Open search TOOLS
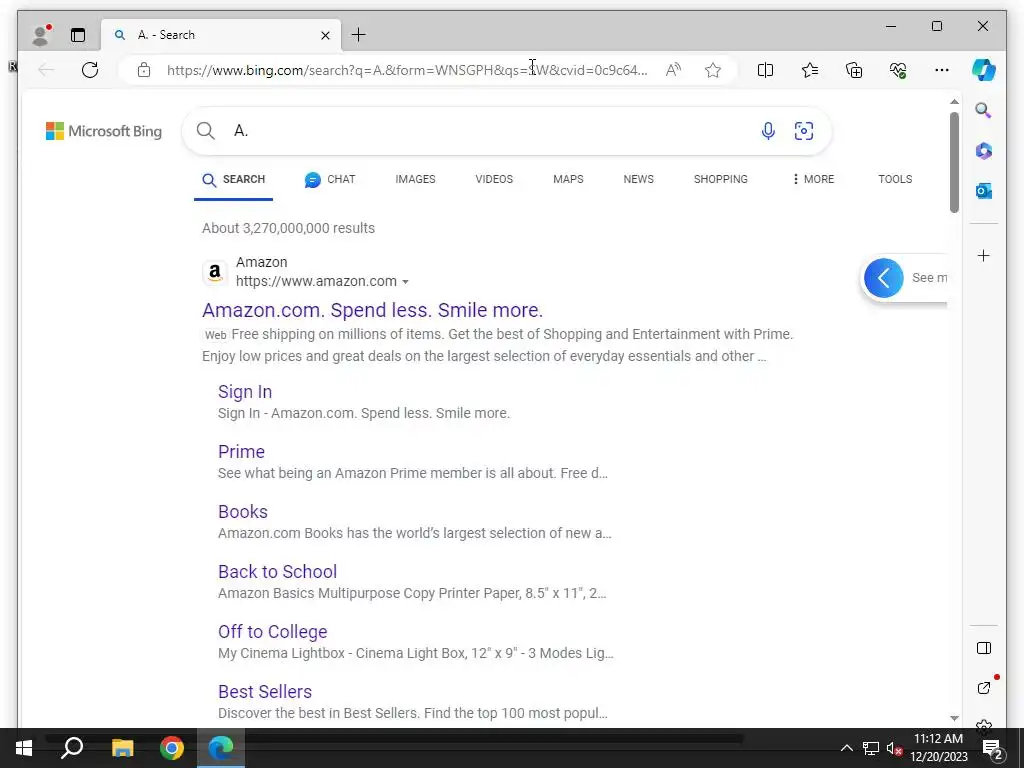This screenshot has height=768, width=1024. tap(895, 180)
